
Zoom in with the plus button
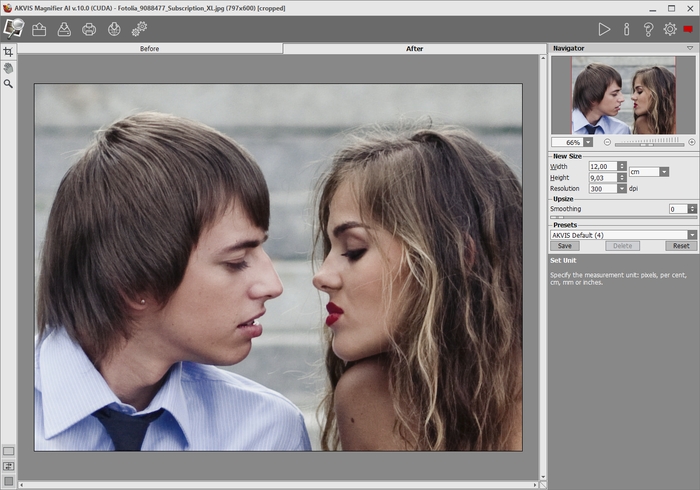(x=692, y=142)
